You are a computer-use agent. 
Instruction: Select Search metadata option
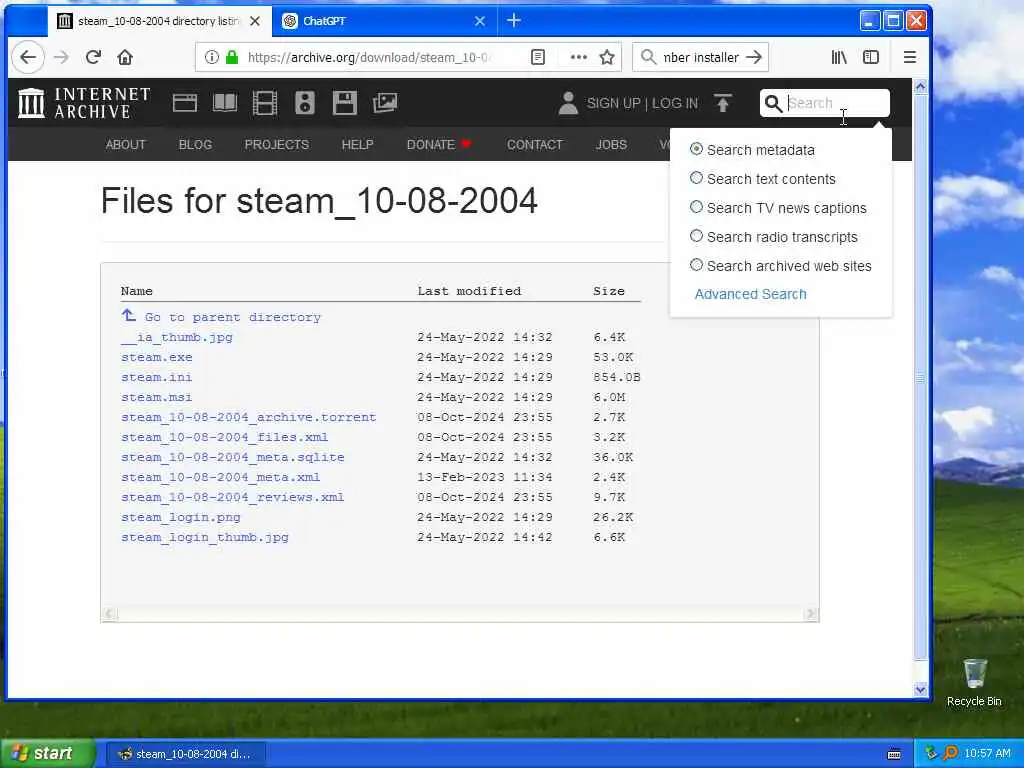[696, 150]
